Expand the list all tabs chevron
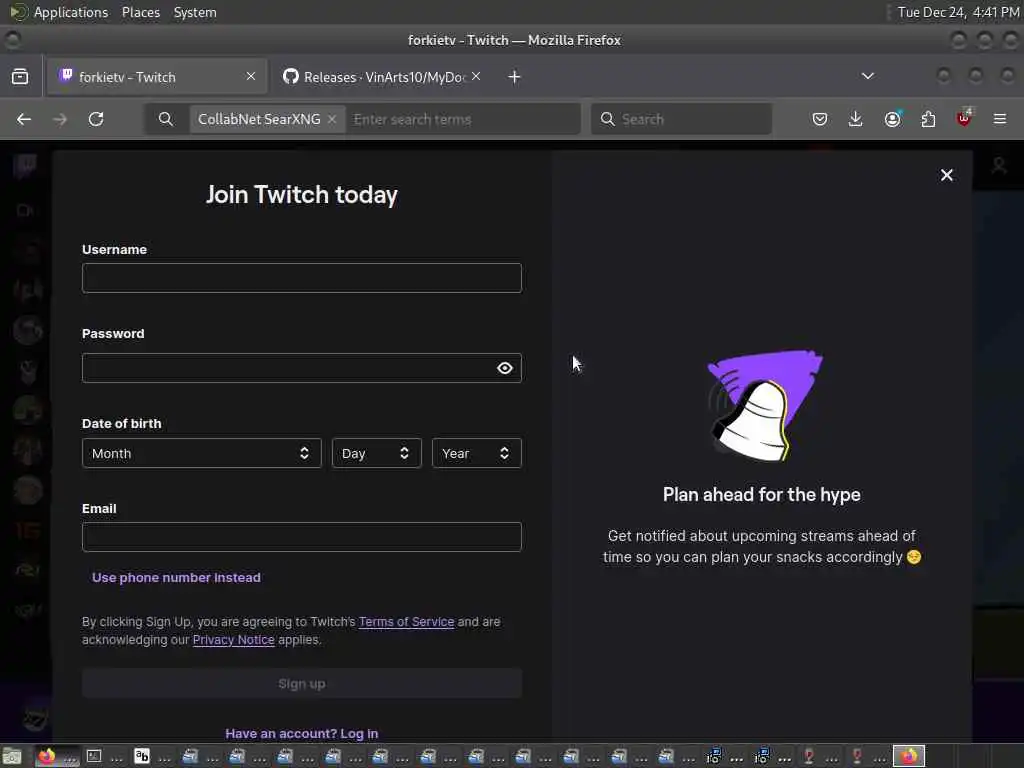Screen dimensions: 1024x768 tap(867, 76)
